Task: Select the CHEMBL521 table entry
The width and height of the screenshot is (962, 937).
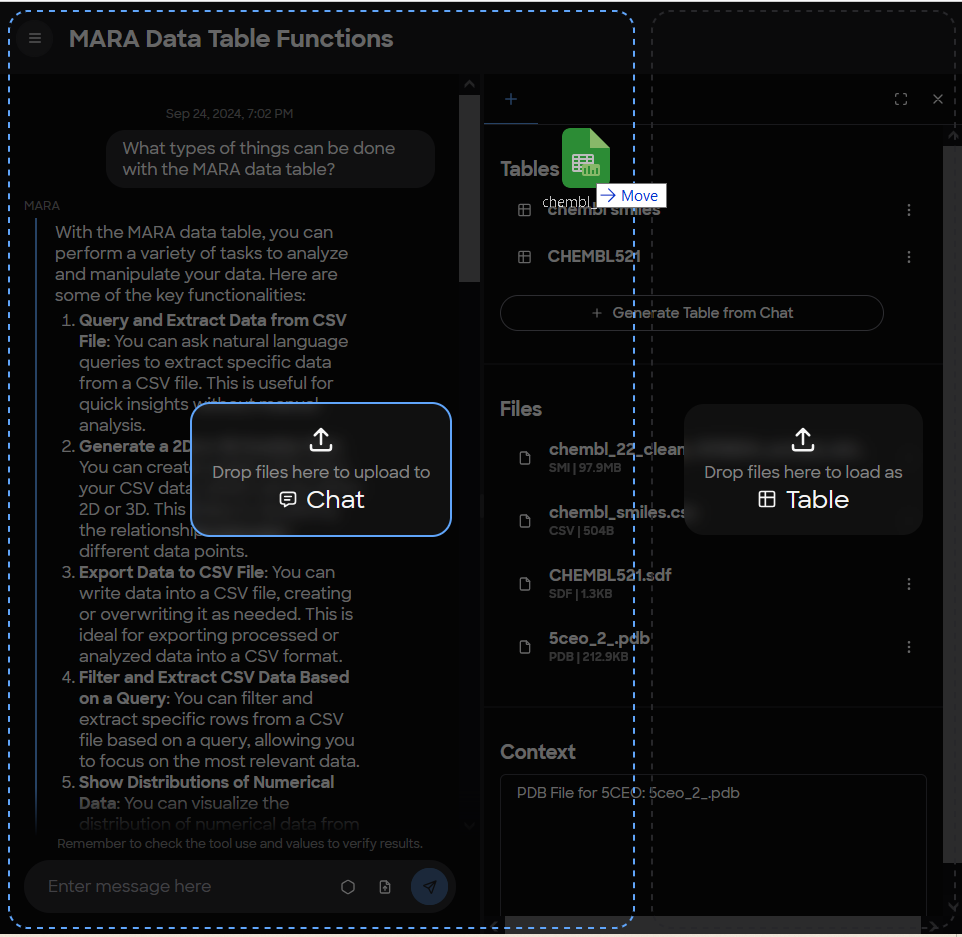Action: pos(594,257)
